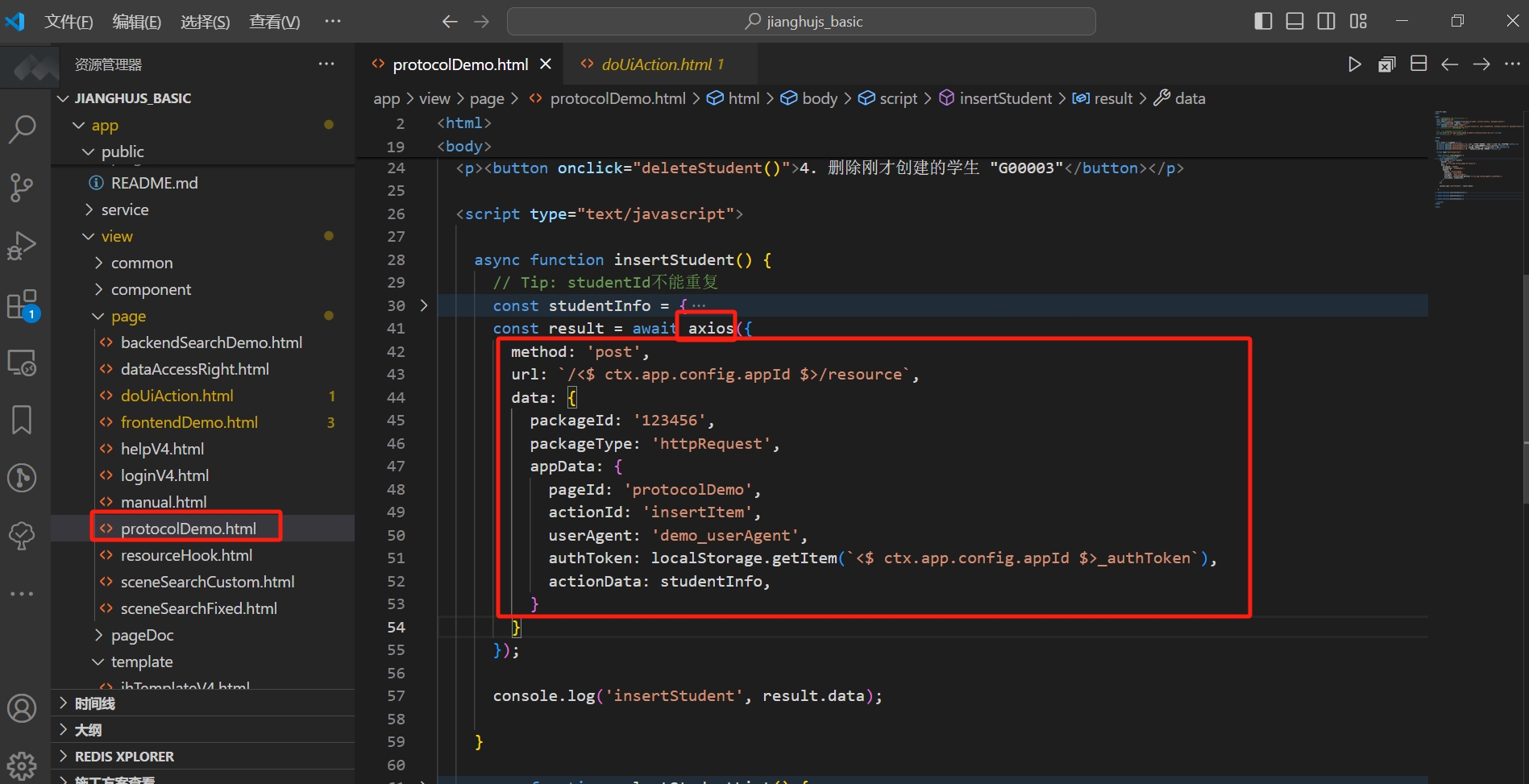
Task: Toggle the secondary side bar
Action: click(x=1326, y=21)
